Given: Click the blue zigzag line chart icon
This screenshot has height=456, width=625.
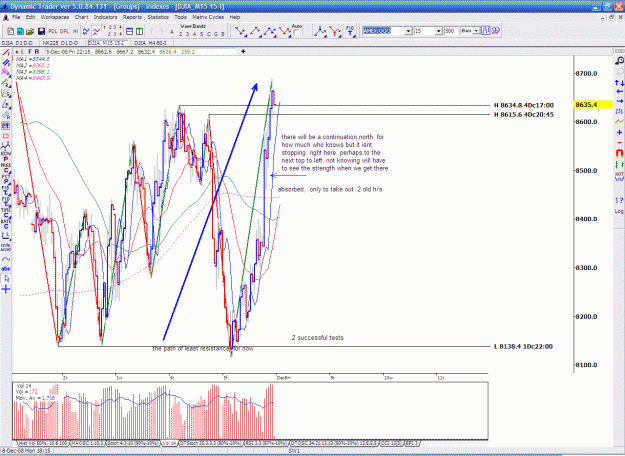Looking at the screenshot, I should pyautogui.click(x=86, y=31).
